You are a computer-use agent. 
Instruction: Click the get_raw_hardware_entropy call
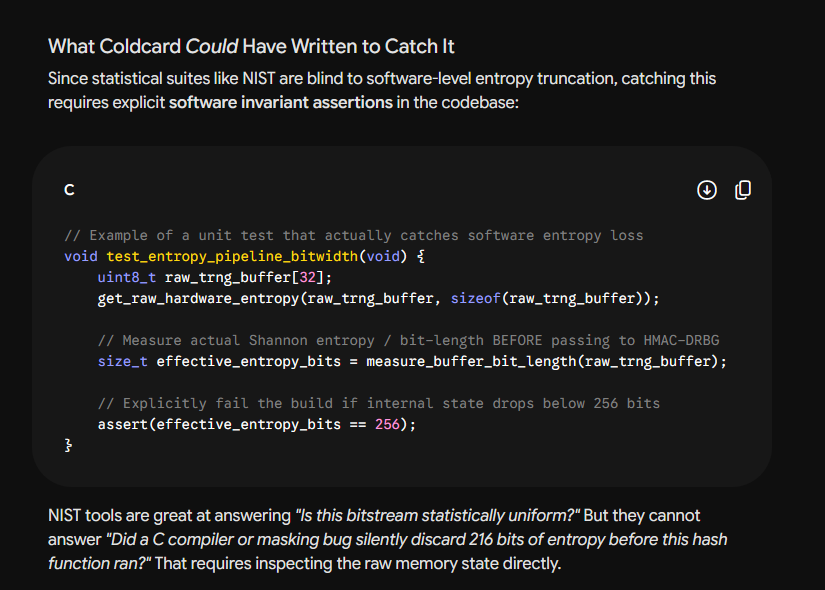pos(378,298)
